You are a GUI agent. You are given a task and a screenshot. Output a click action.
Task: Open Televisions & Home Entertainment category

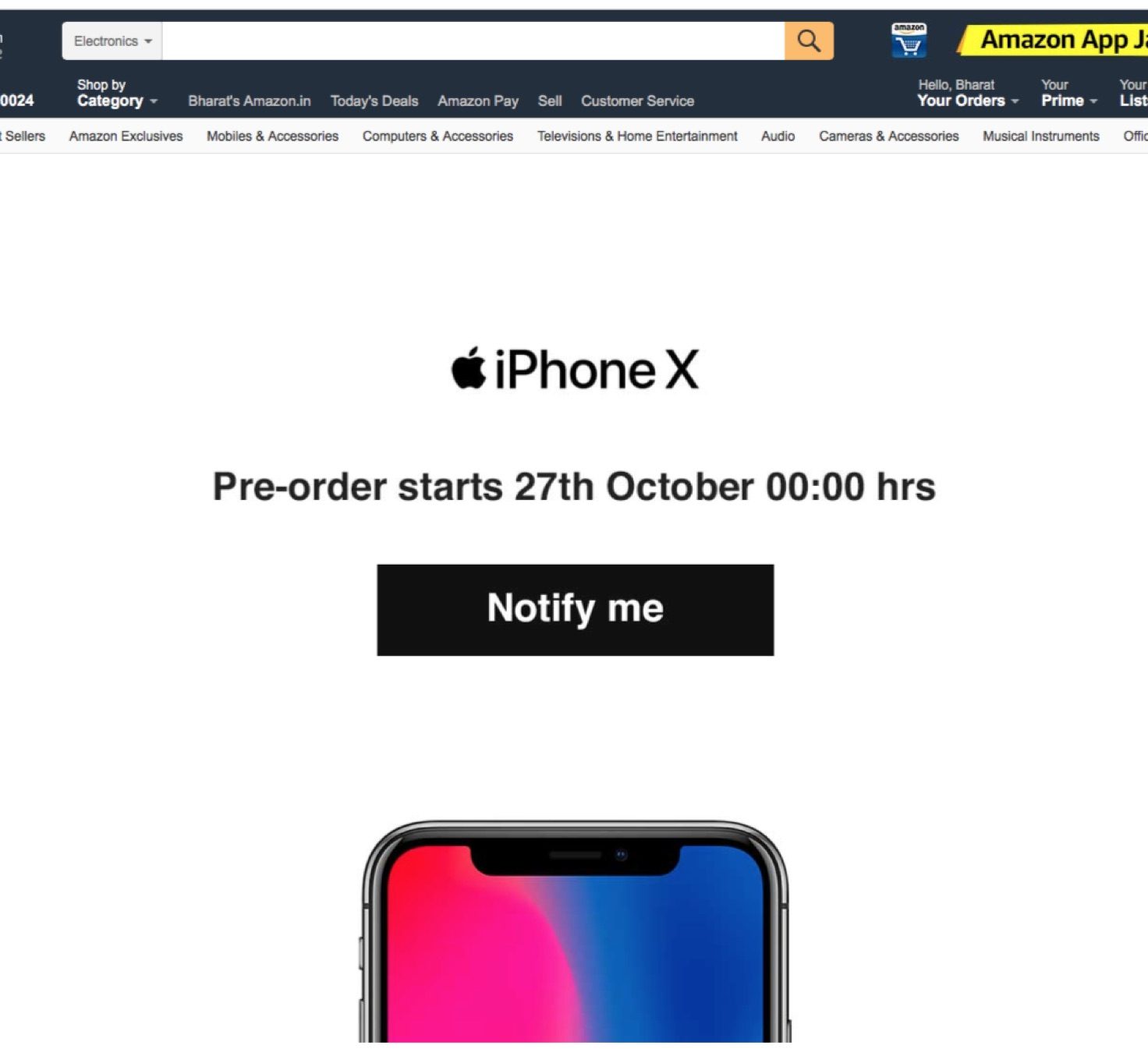[x=637, y=136]
